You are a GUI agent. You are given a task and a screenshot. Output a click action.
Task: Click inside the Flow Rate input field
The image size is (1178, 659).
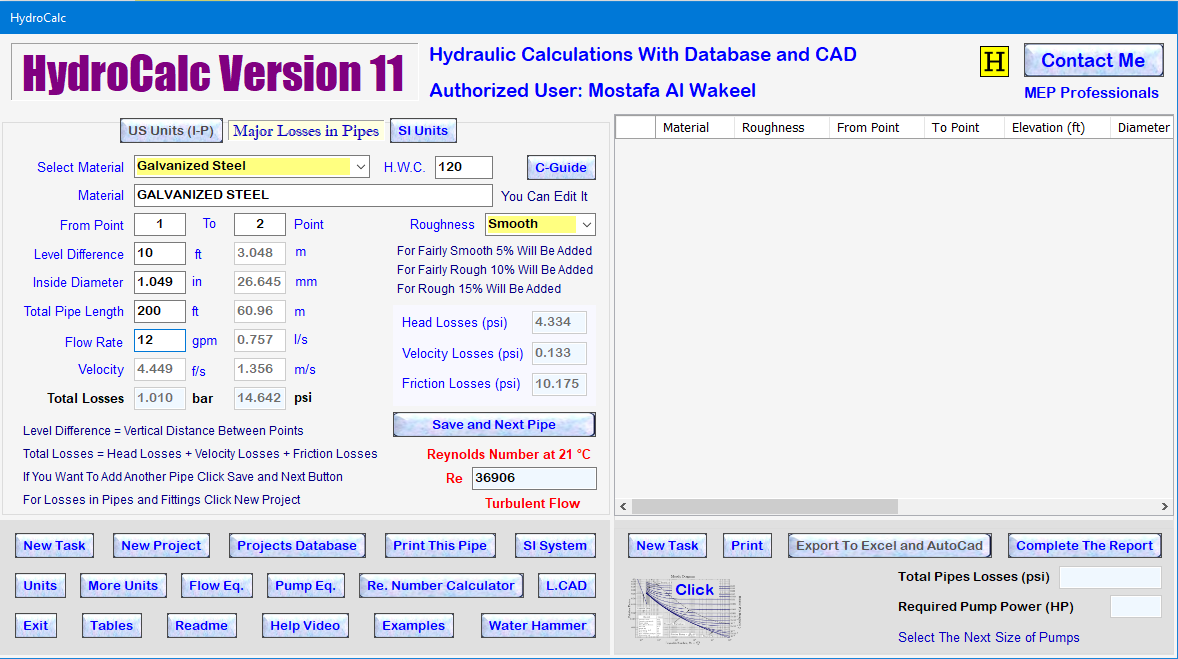coord(159,342)
